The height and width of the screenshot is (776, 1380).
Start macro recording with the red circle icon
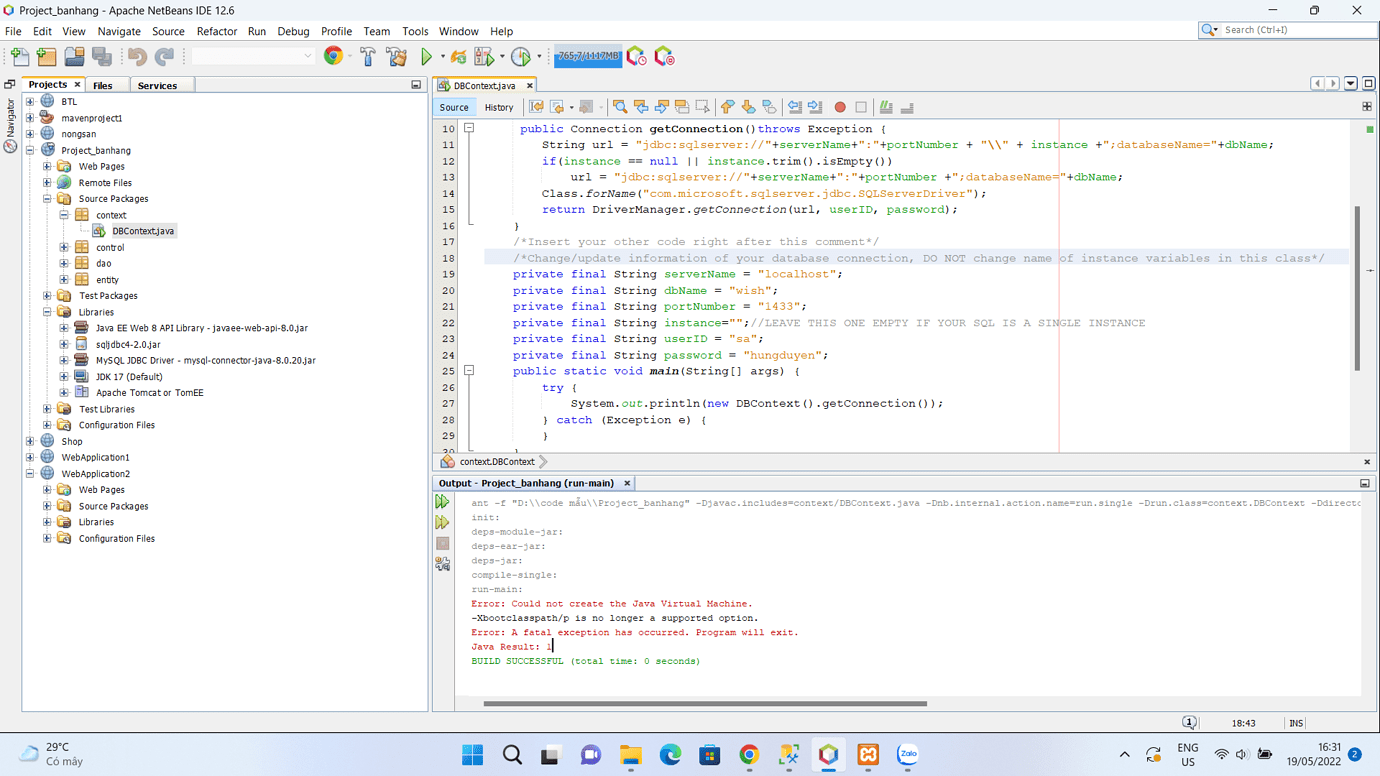[841, 107]
